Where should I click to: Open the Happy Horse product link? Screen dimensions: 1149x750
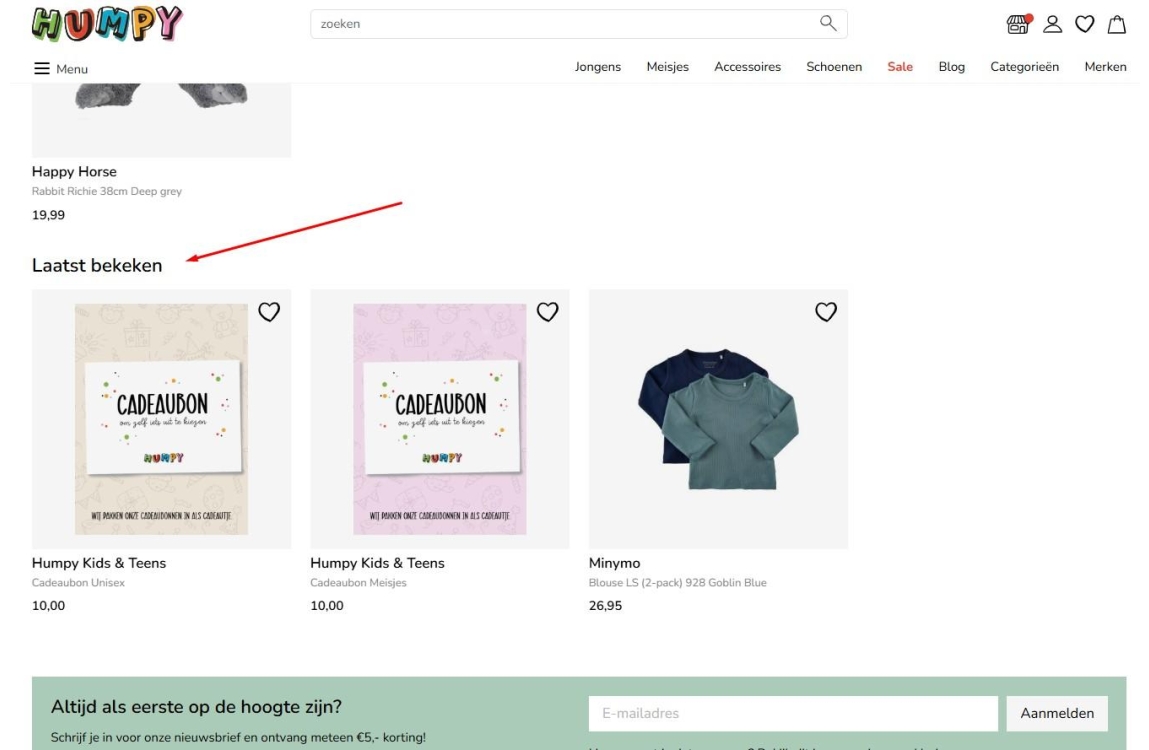coord(74,172)
